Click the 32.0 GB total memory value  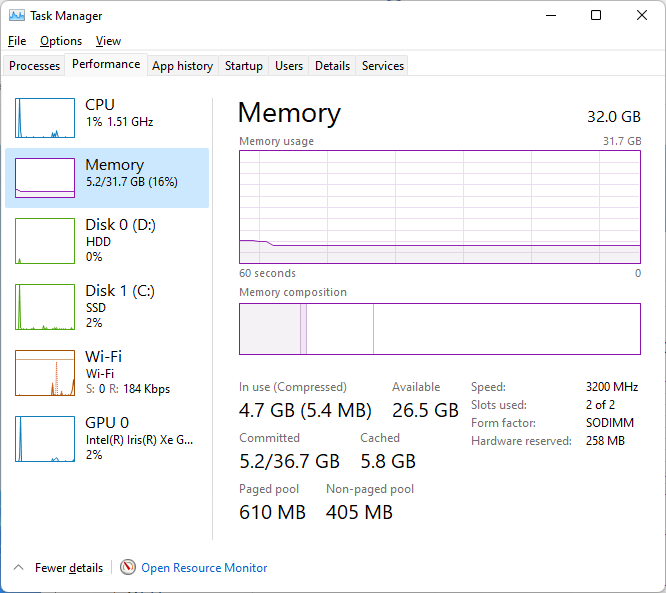(614, 116)
